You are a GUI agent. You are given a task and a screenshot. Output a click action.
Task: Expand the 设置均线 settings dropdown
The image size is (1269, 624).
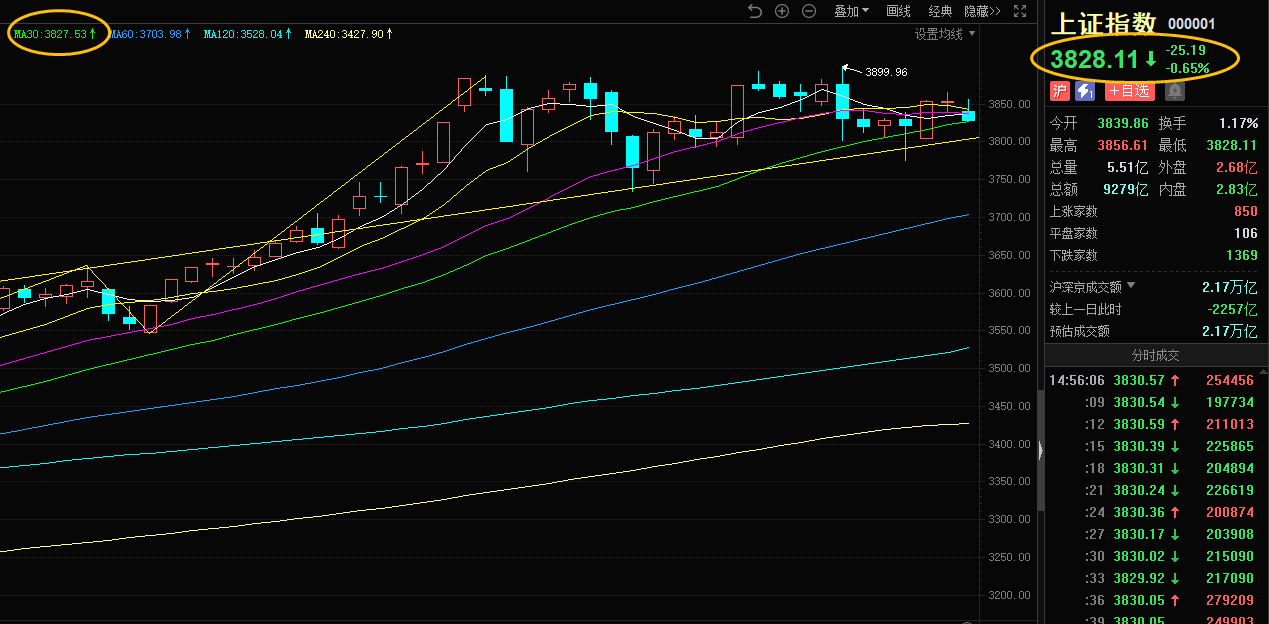(944, 34)
